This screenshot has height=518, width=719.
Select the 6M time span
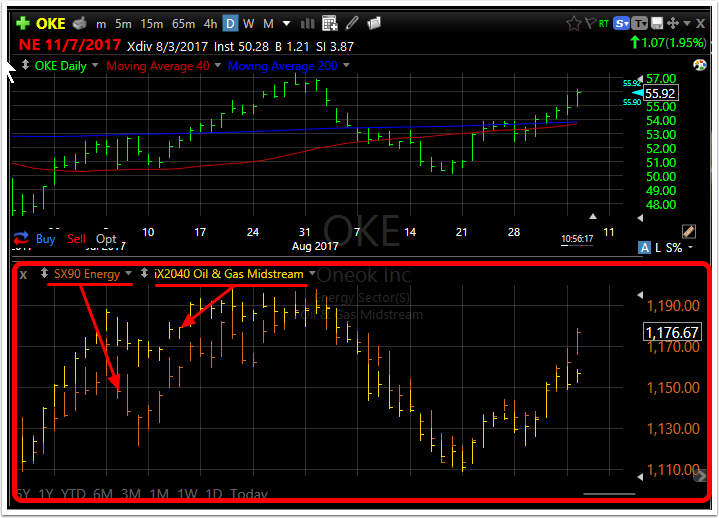tap(103, 494)
